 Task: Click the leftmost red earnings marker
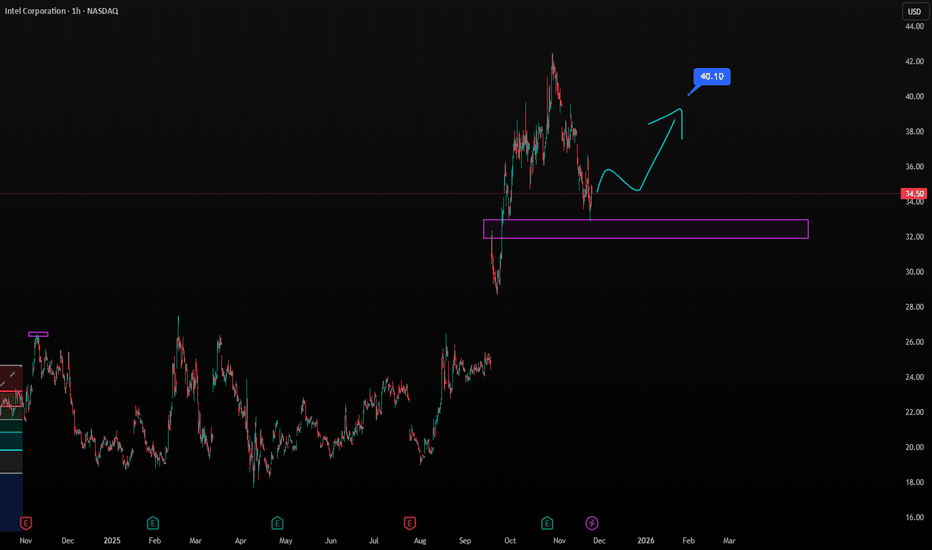(26, 522)
